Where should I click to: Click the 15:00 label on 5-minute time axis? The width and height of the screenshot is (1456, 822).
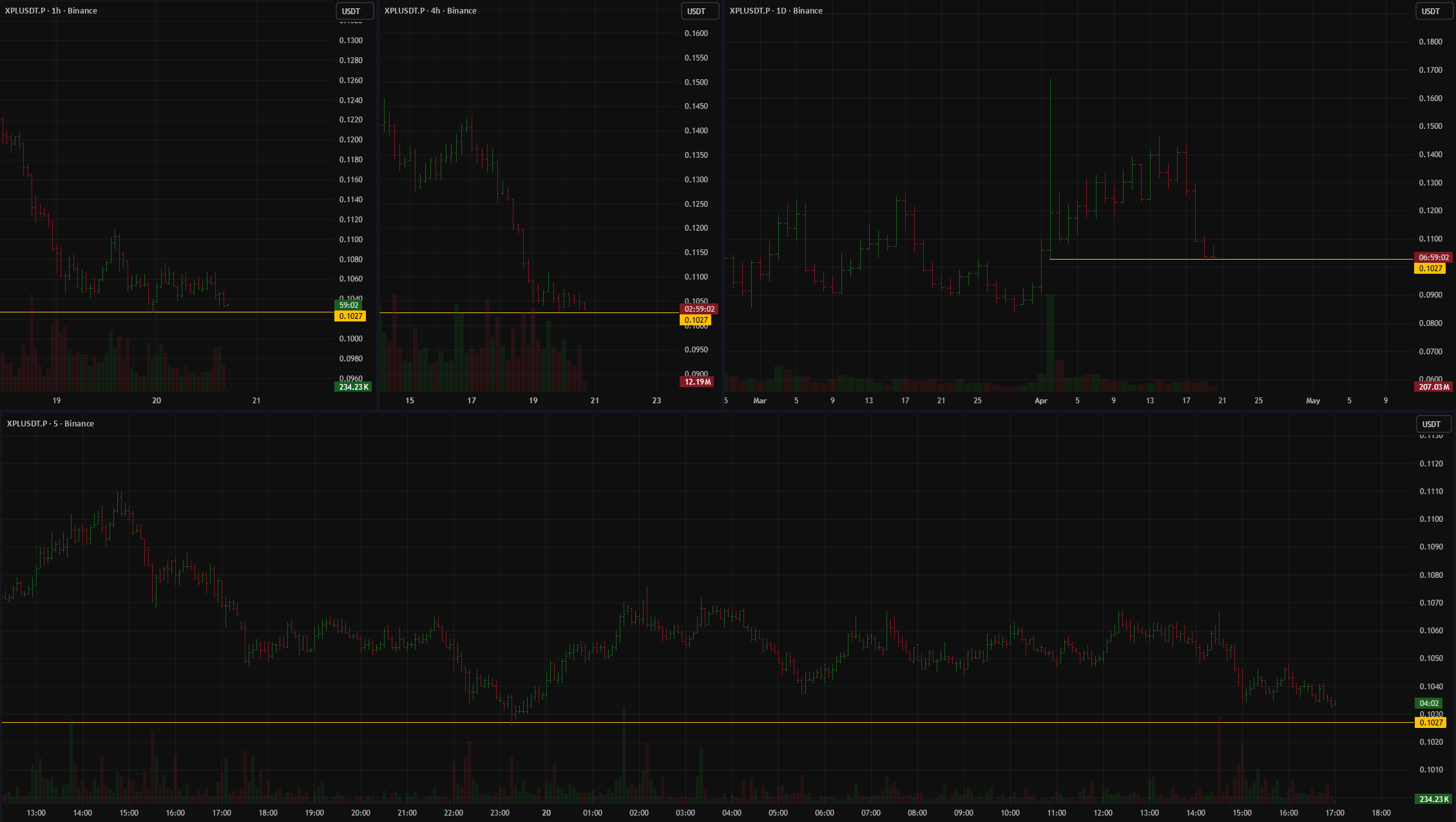(x=129, y=813)
